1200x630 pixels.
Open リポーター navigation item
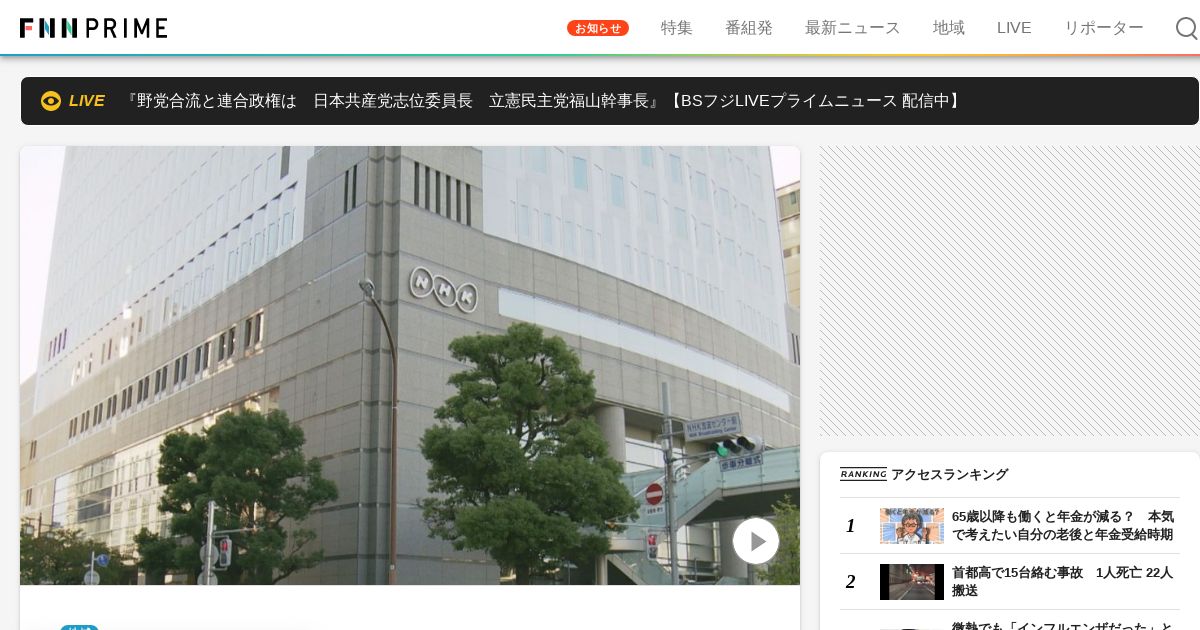1104,28
